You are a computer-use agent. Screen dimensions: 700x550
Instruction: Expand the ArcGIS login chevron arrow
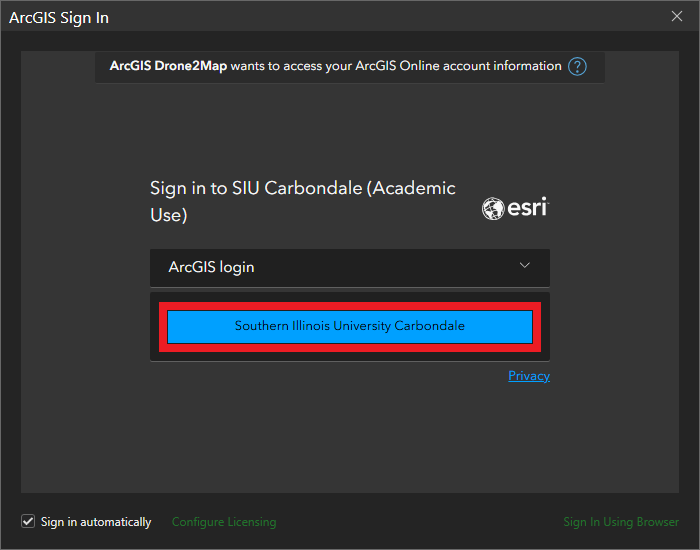click(525, 266)
